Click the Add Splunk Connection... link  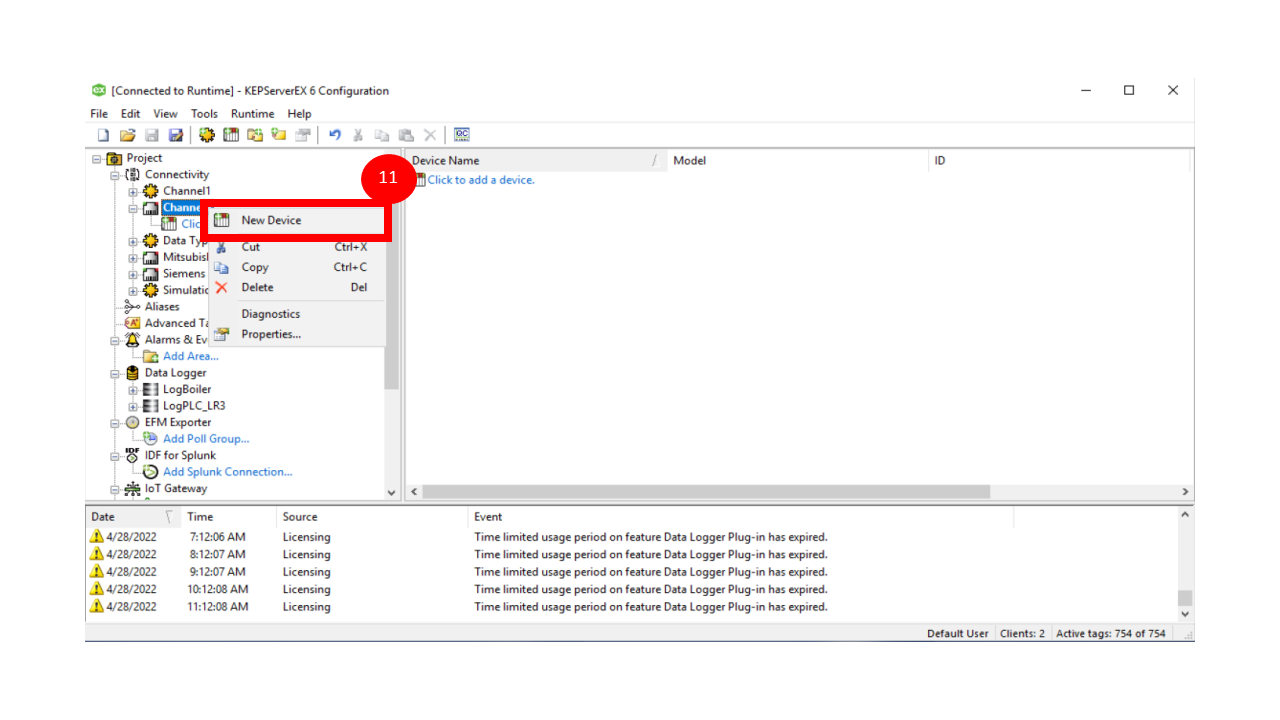pos(228,472)
